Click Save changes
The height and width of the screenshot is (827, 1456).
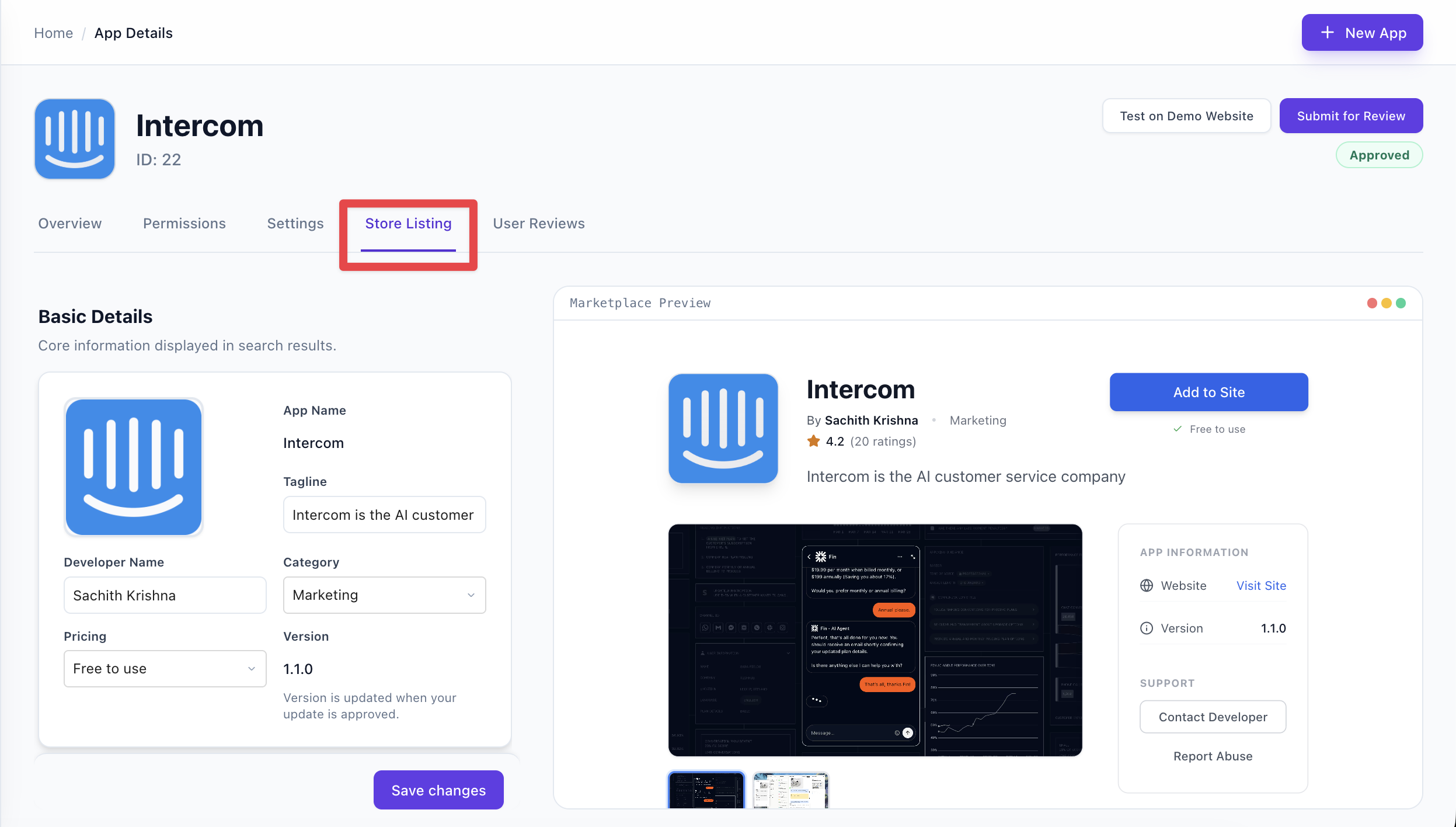[438, 790]
